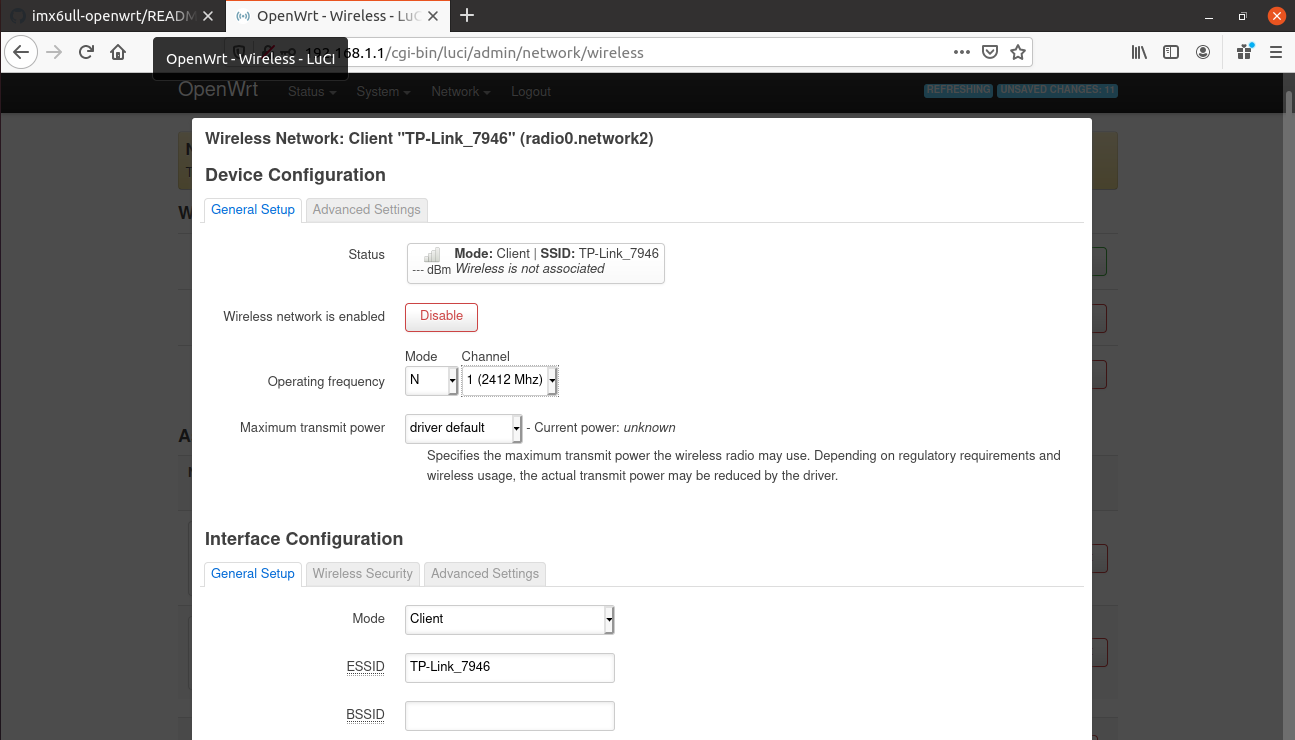This screenshot has width=1295, height=740.
Task: Open the Channel dropdown
Action: [x=509, y=380]
